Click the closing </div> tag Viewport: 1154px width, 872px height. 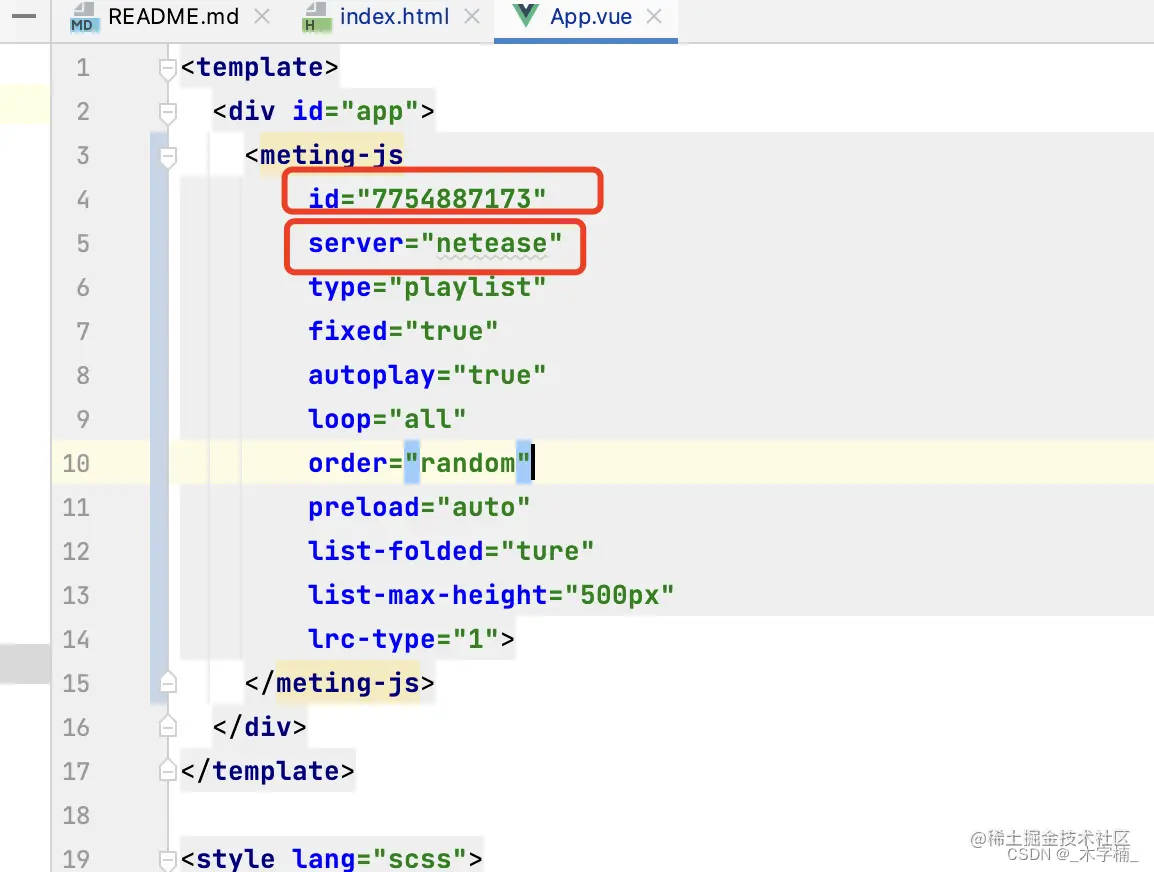259,727
